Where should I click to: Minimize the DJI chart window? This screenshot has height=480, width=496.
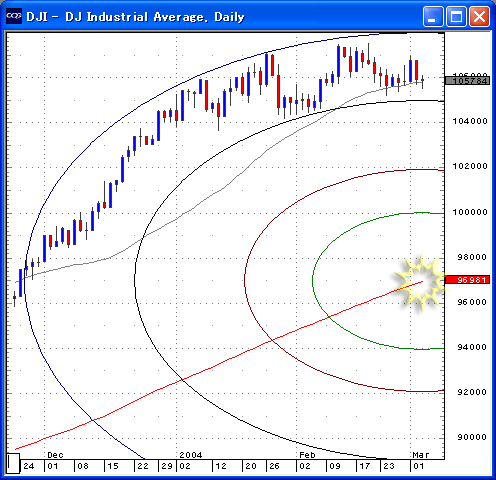(x=433, y=16)
